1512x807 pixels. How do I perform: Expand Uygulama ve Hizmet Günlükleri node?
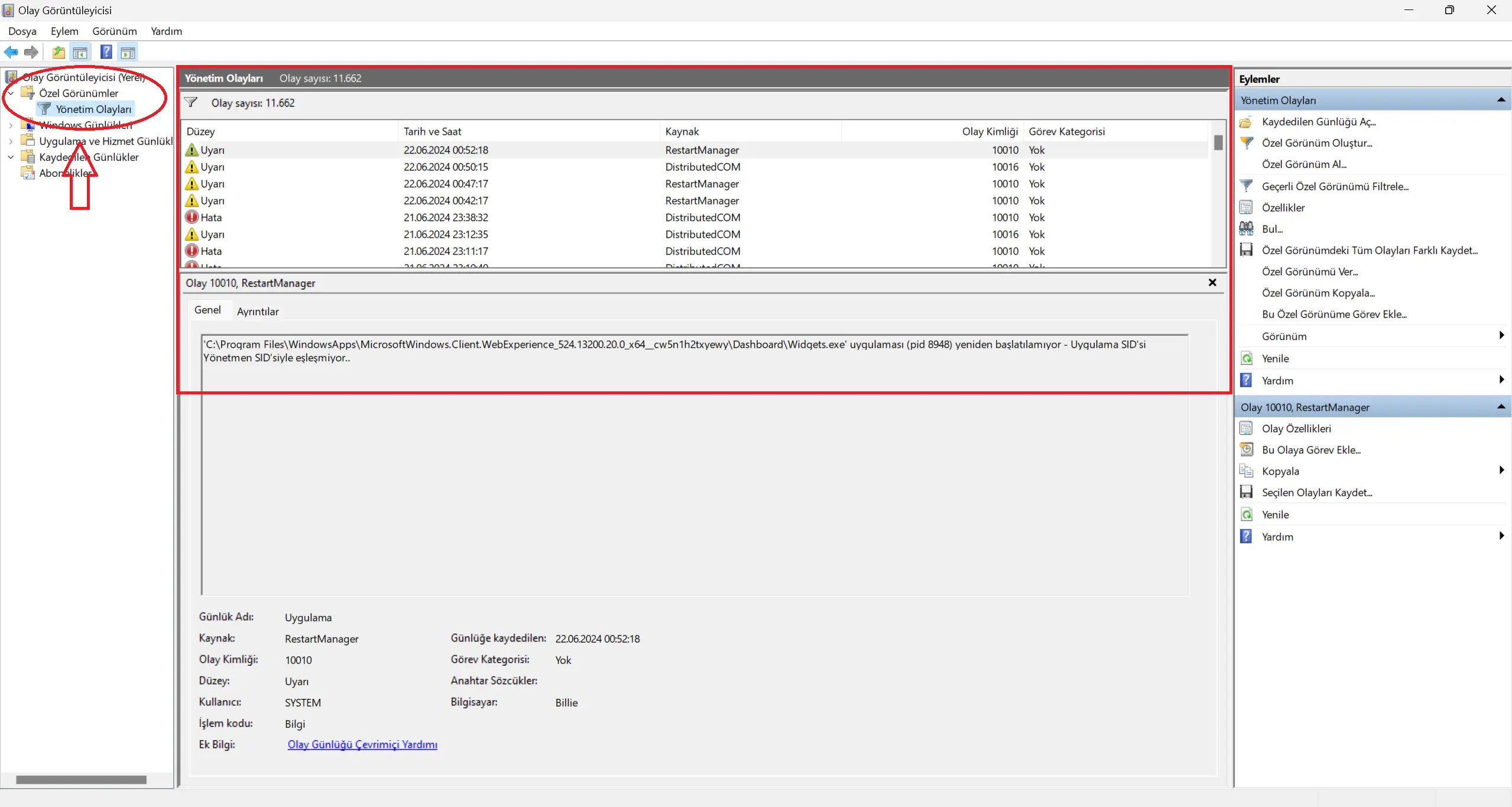point(11,141)
